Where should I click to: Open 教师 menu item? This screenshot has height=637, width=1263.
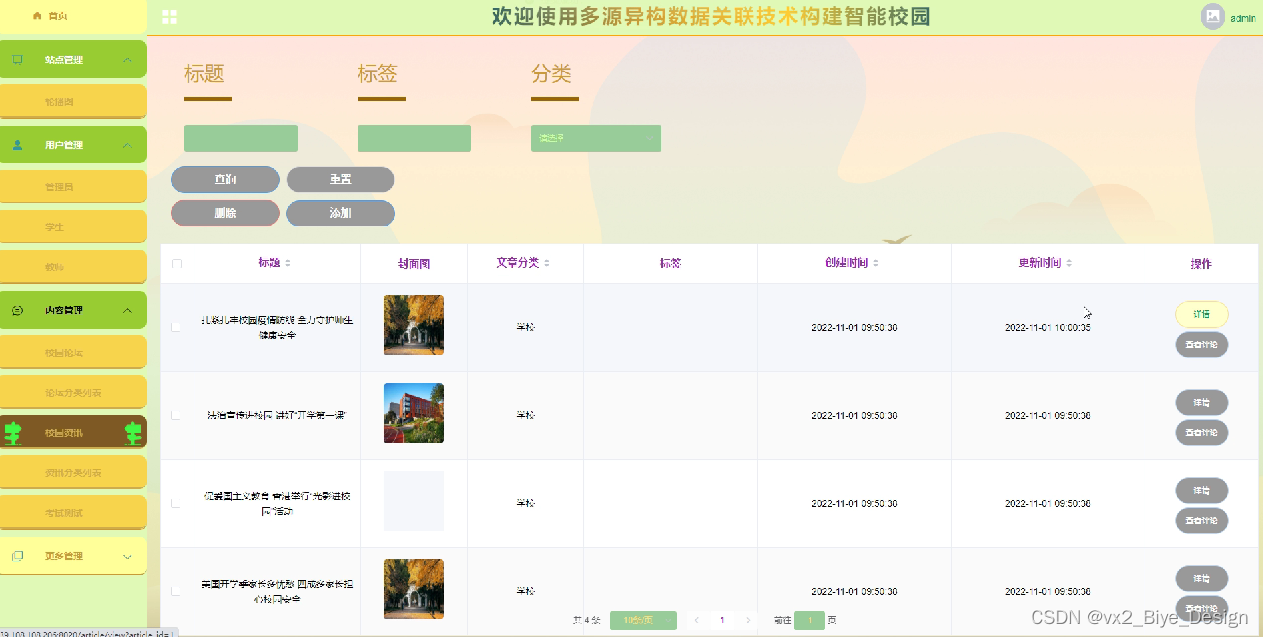pyautogui.click(x=73, y=267)
